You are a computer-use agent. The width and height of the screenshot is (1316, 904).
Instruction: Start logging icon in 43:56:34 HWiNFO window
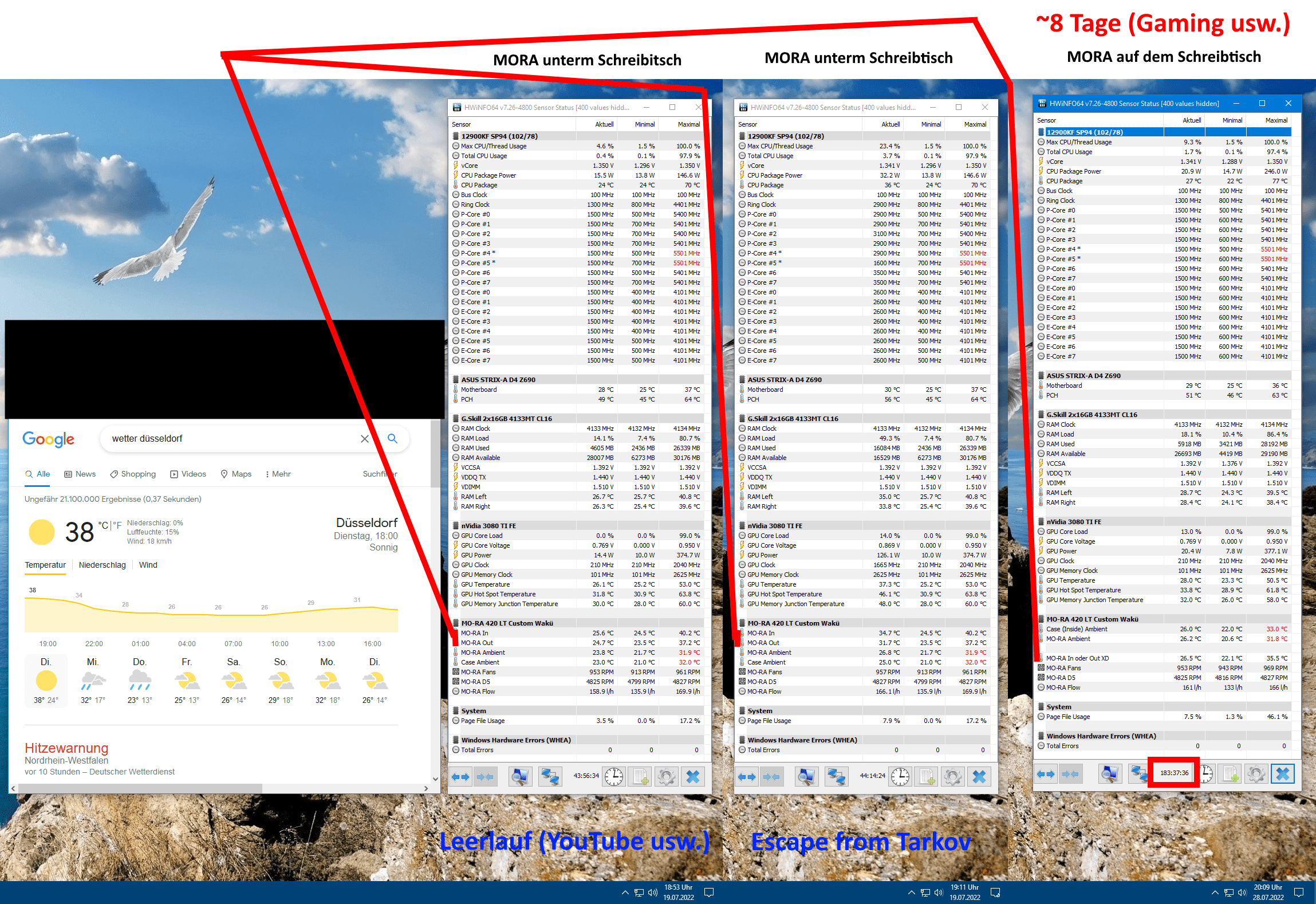tap(640, 777)
